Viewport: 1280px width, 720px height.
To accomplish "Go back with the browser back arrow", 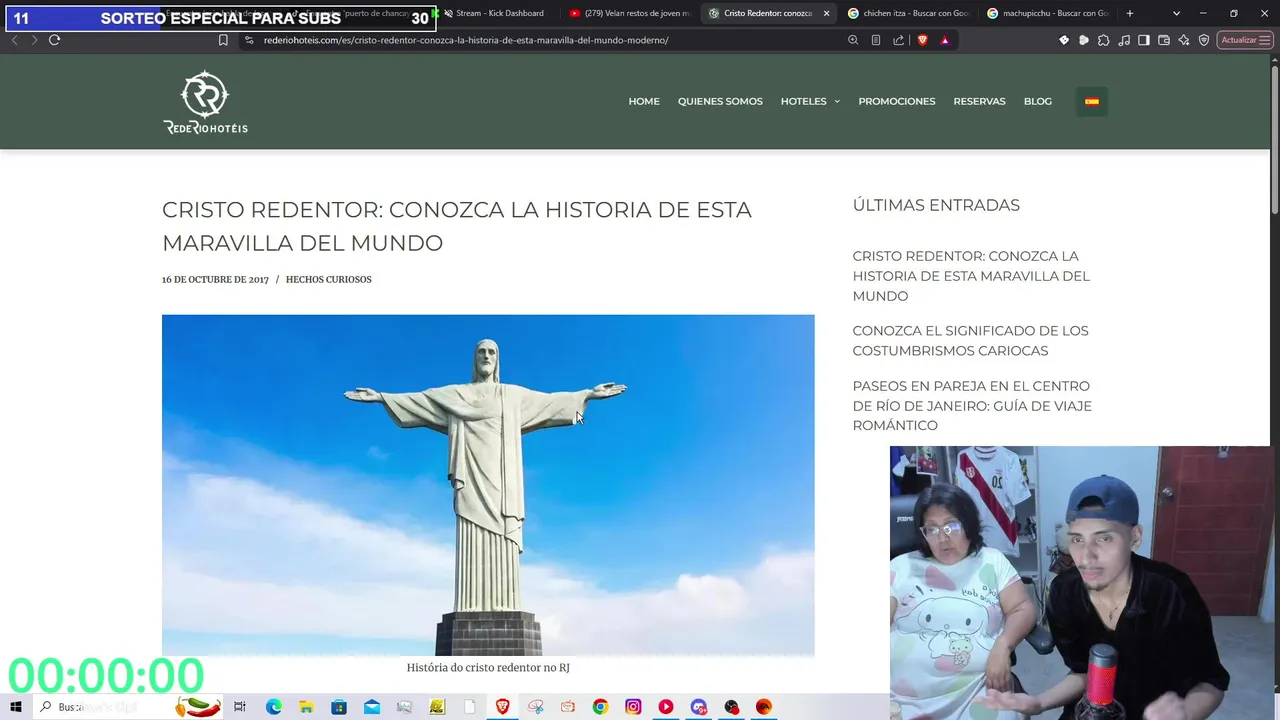I will pos(14,40).
